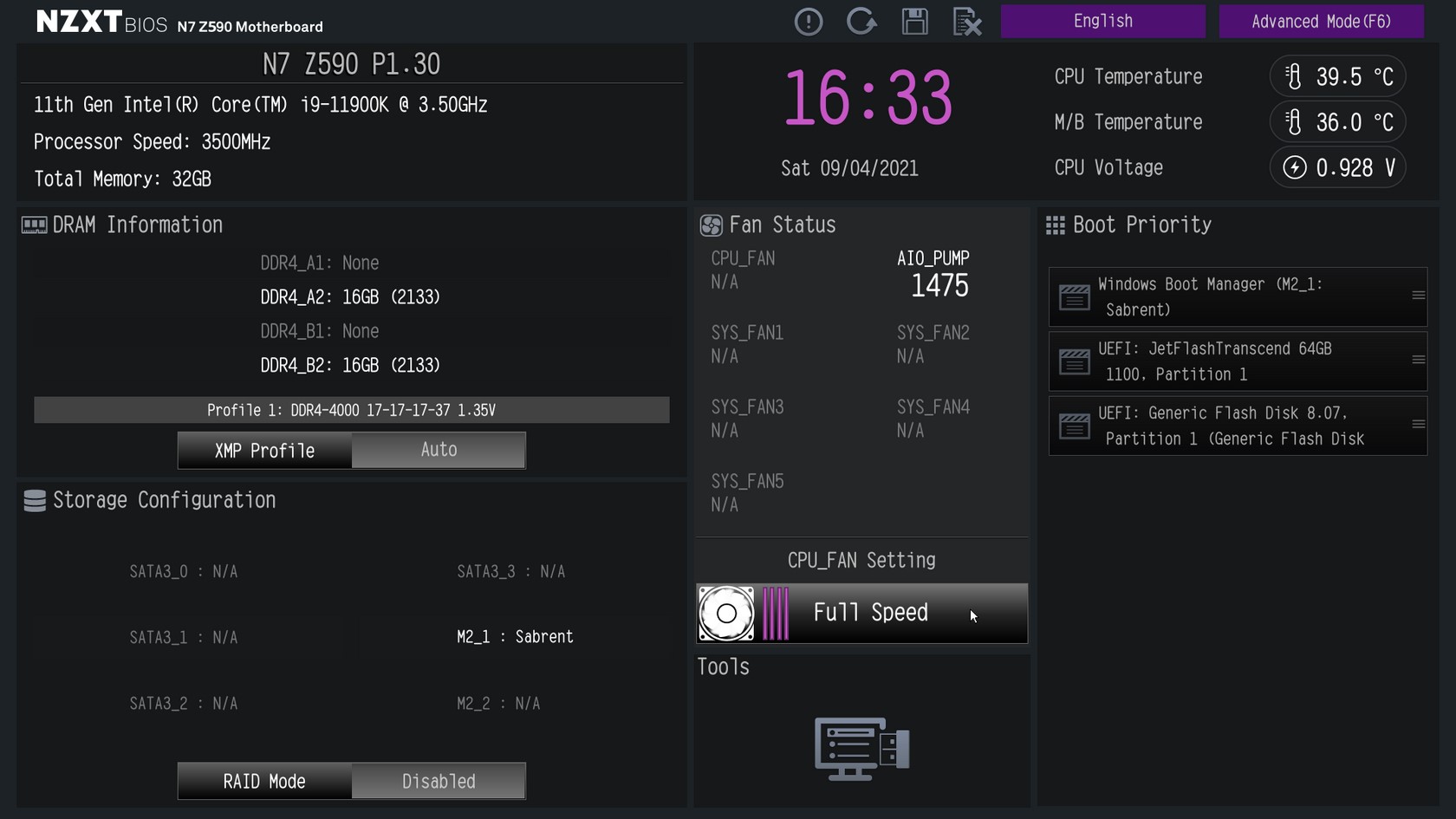This screenshot has width=1456, height=819.
Task: Click the SYS_FAN2 reading
Action: coord(933,345)
